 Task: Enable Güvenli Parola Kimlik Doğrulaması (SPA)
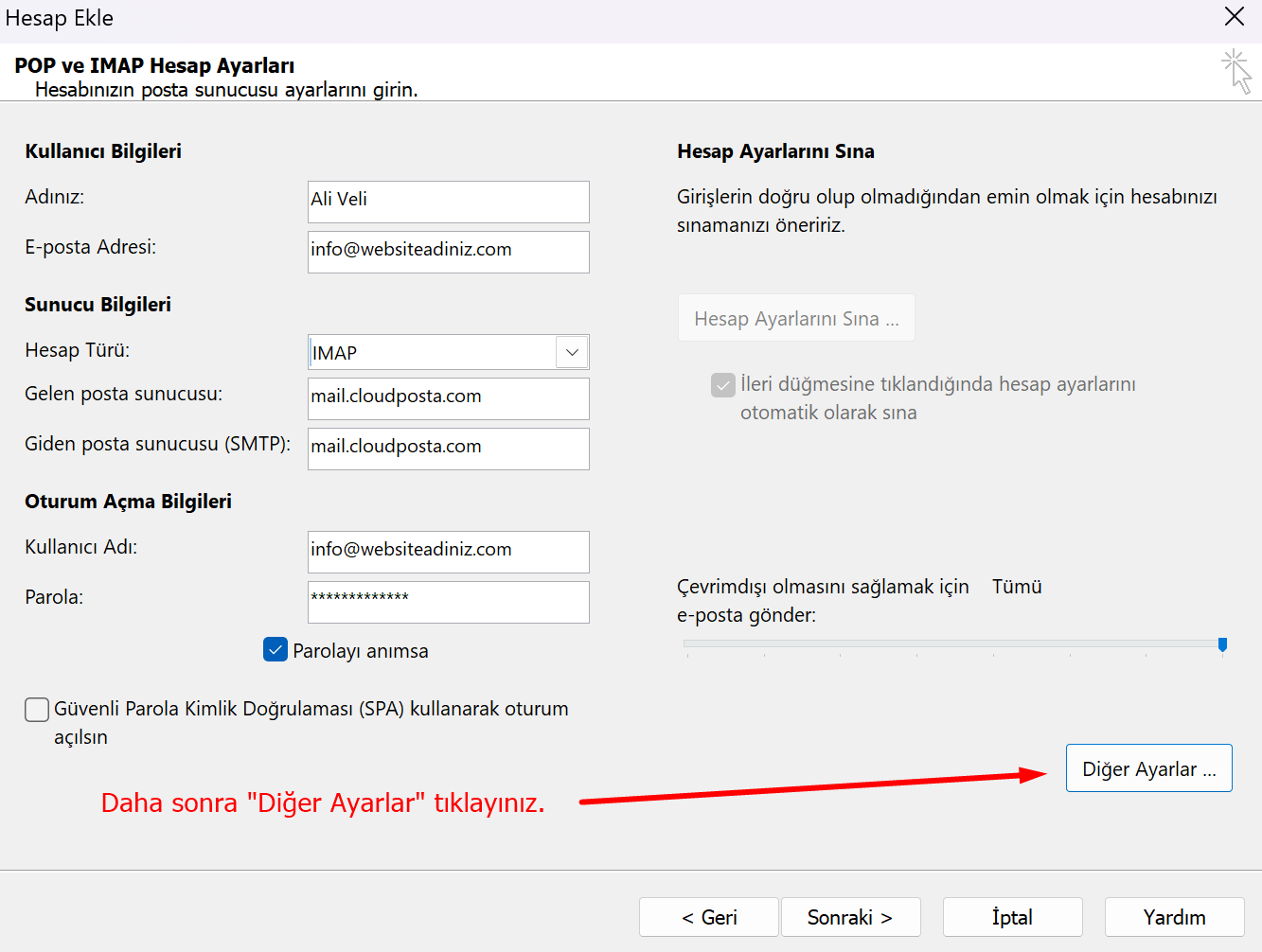36,709
